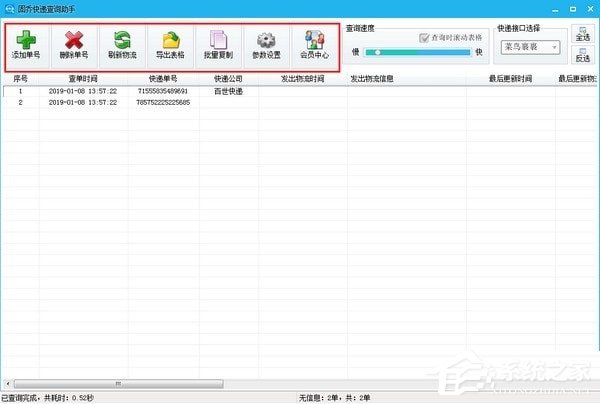
Task: Sort by 查单时间 column header
Action: click(83, 79)
